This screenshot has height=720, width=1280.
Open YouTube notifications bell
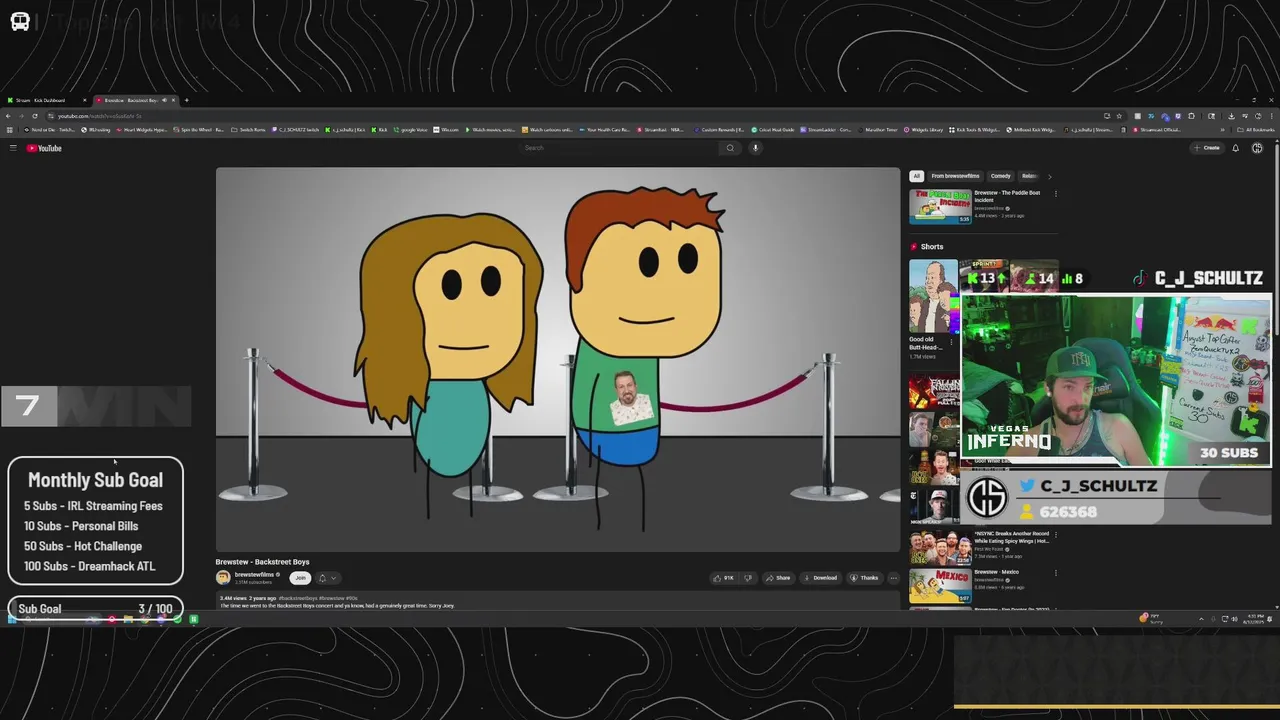click(1235, 148)
